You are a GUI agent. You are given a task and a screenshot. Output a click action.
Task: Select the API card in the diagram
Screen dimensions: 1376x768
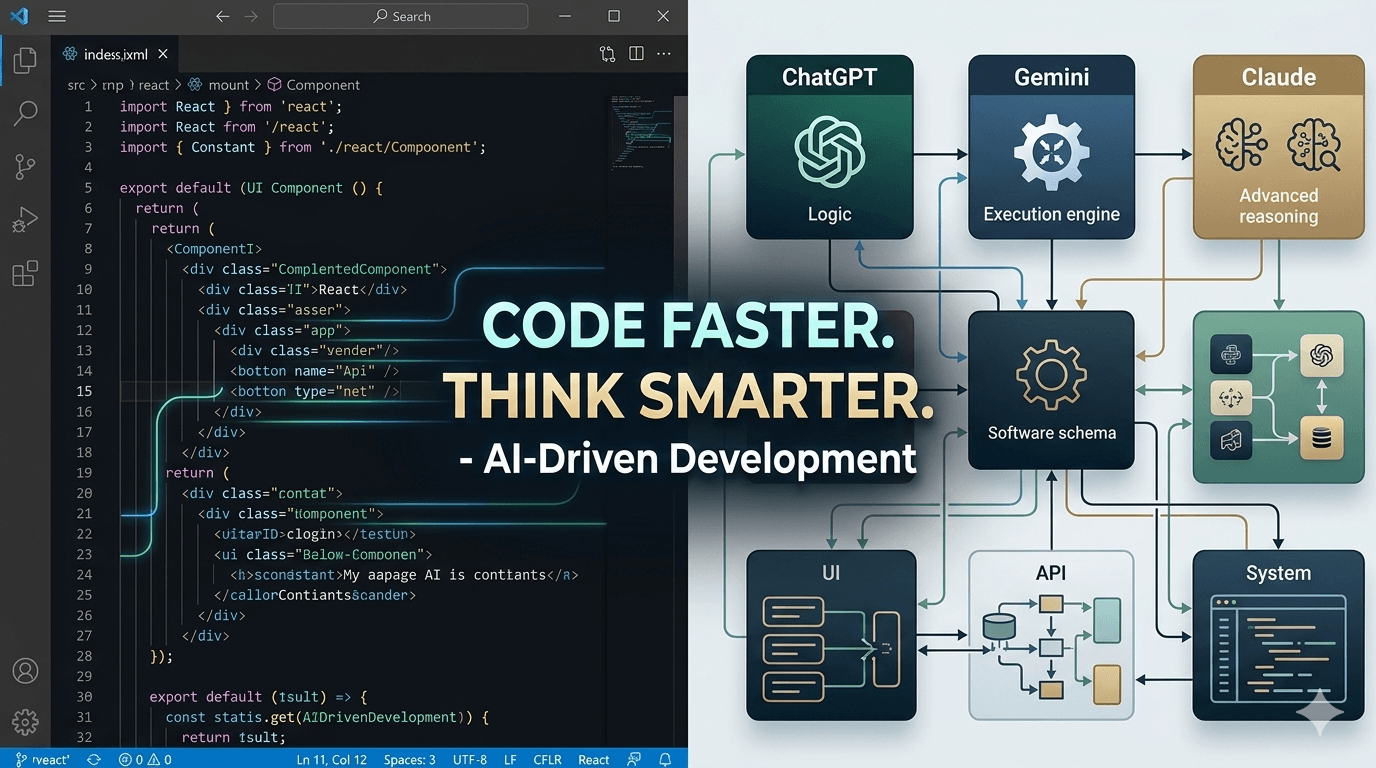point(1051,635)
